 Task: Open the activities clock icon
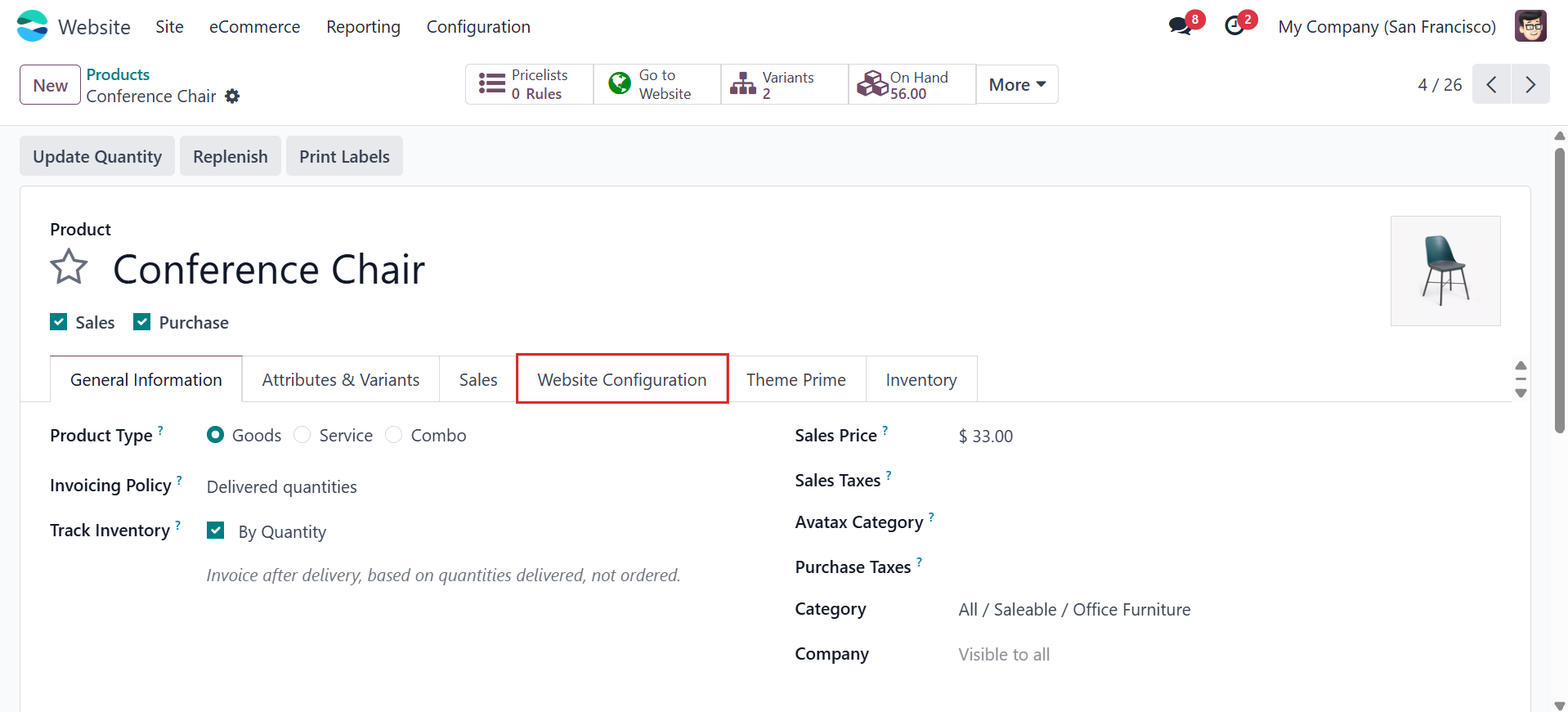(x=1234, y=26)
